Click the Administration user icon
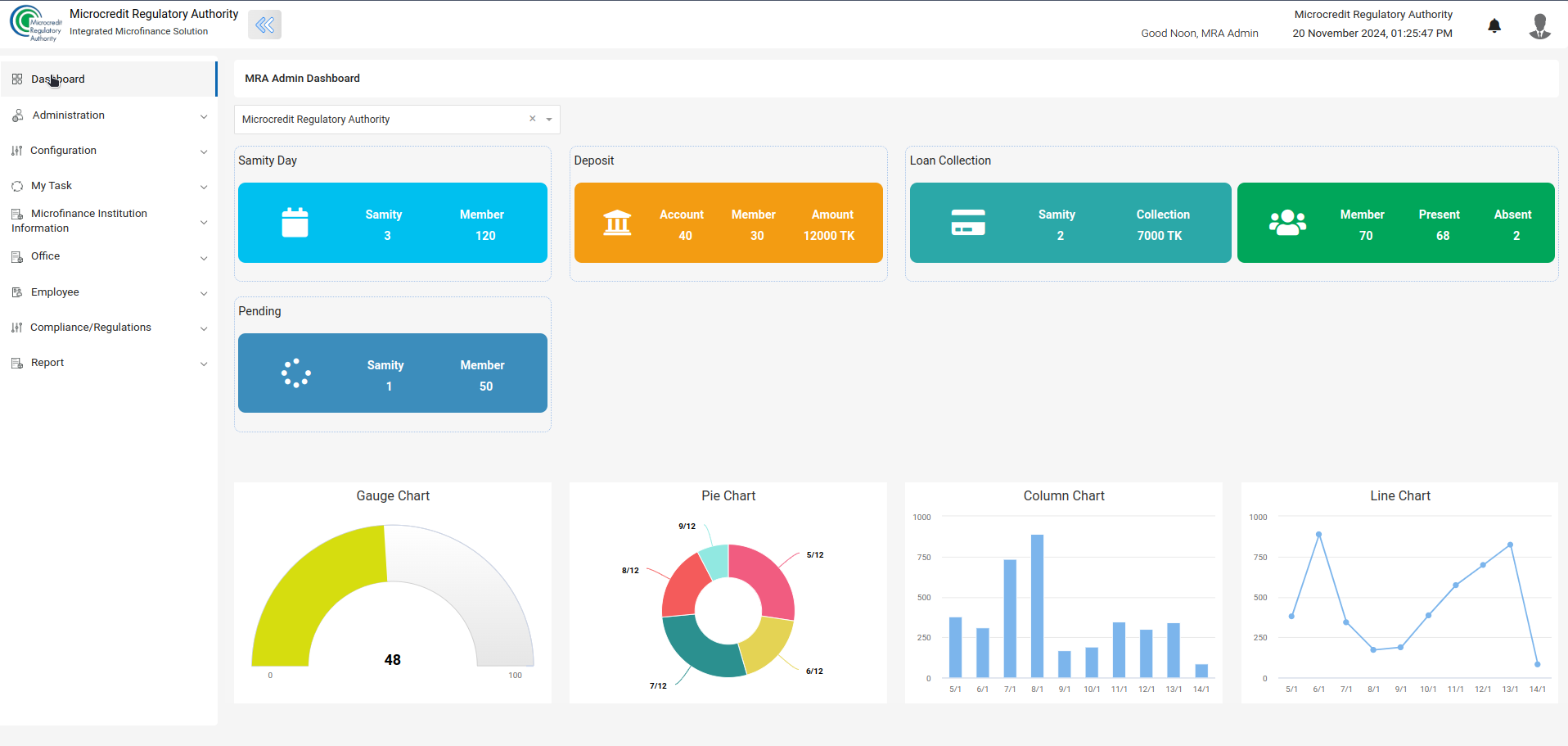1568x746 pixels. (x=18, y=115)
